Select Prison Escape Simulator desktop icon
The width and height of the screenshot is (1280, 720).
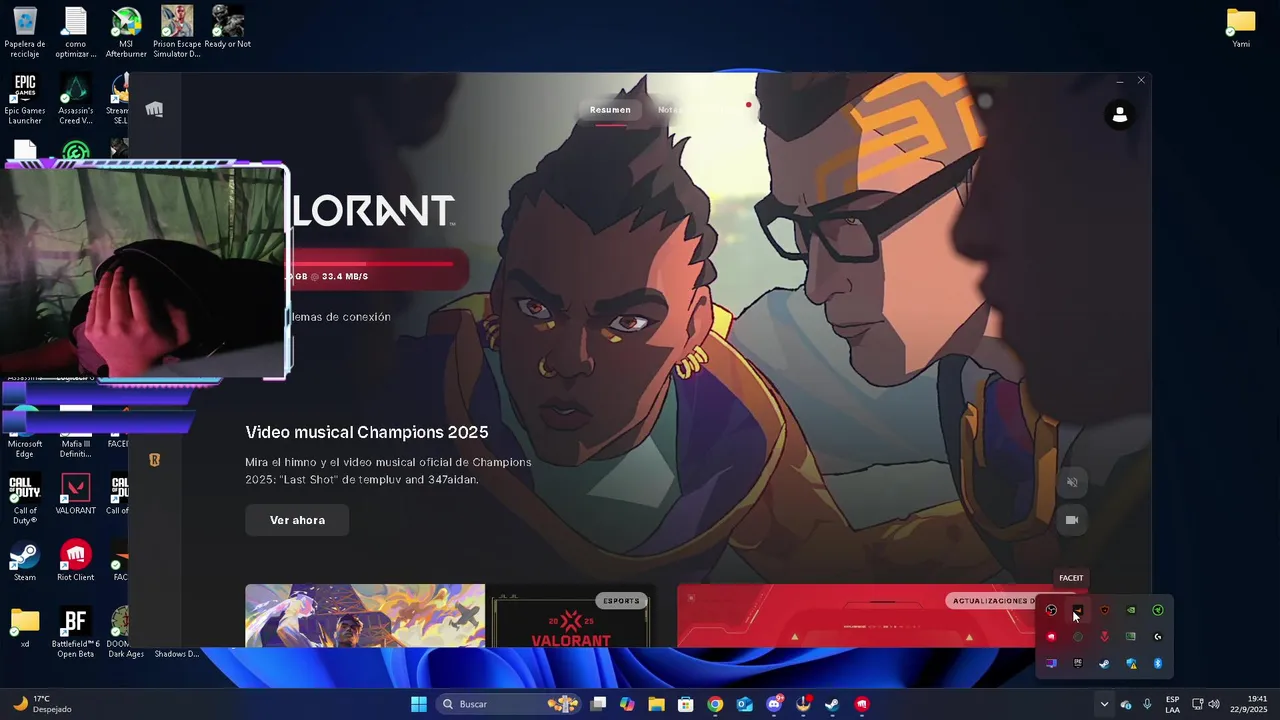[x=177, y=32]
